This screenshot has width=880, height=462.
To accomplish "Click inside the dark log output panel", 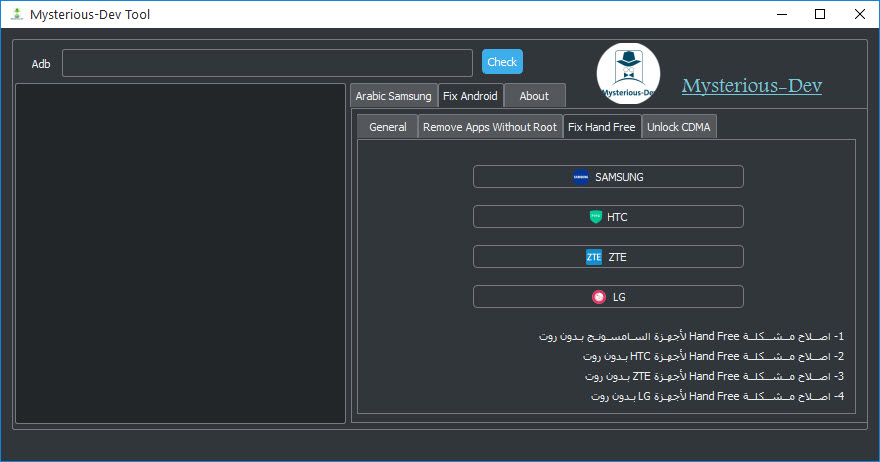I will [180, 253].
